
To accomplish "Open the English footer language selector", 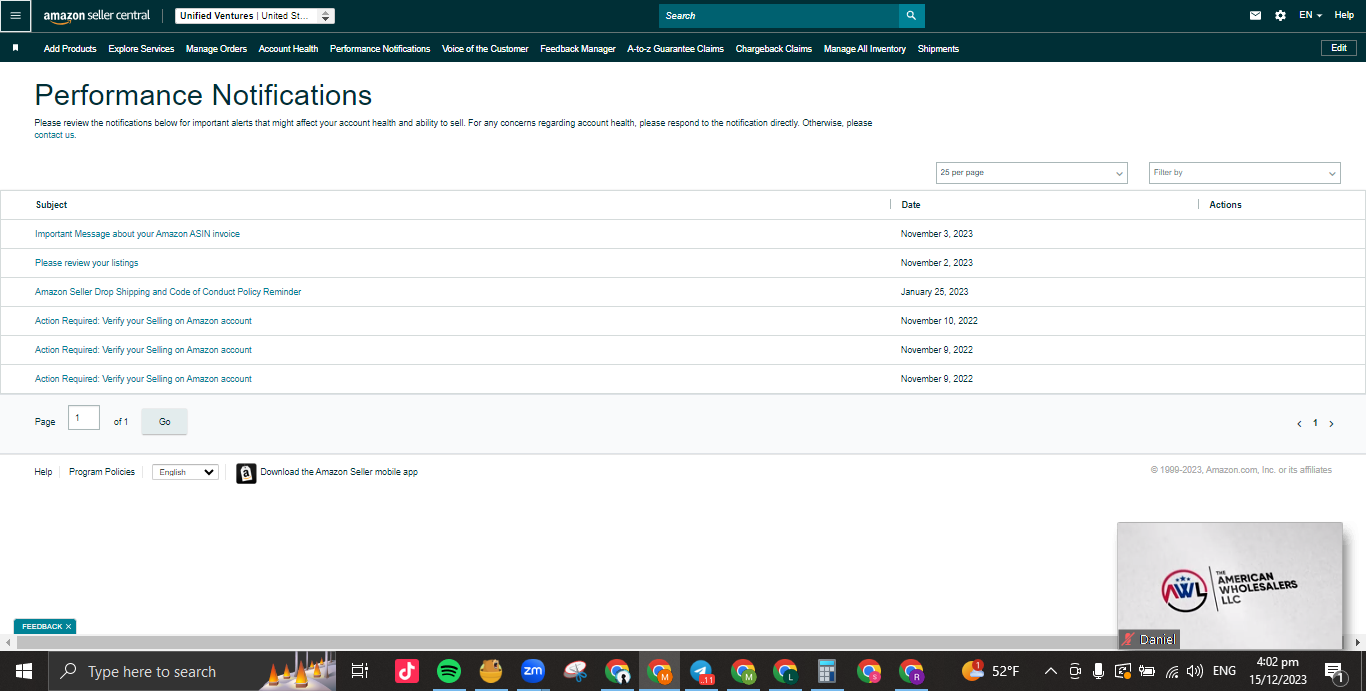I will click(185, 472).
